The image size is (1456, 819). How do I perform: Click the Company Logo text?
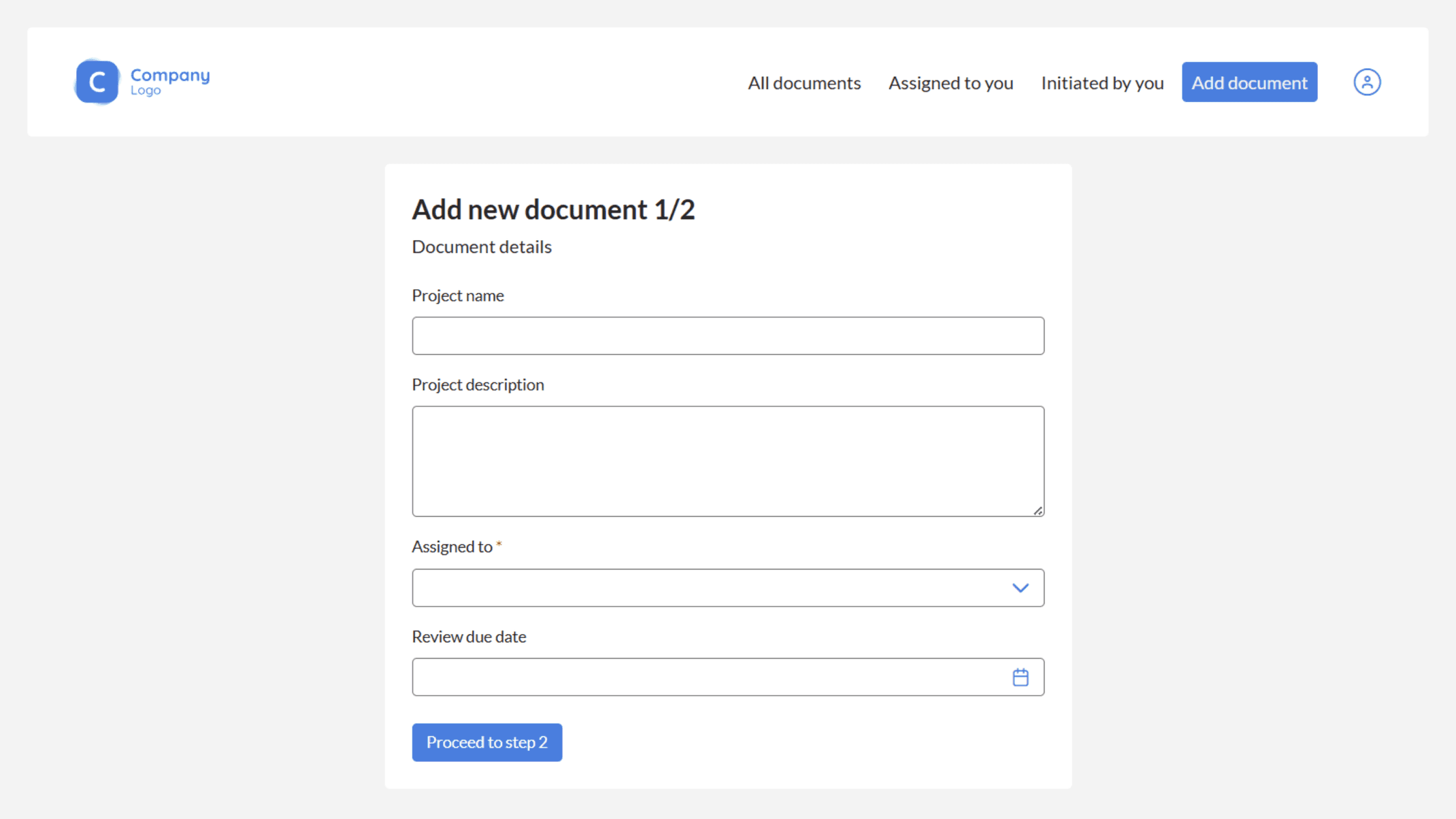pos(169,81)
